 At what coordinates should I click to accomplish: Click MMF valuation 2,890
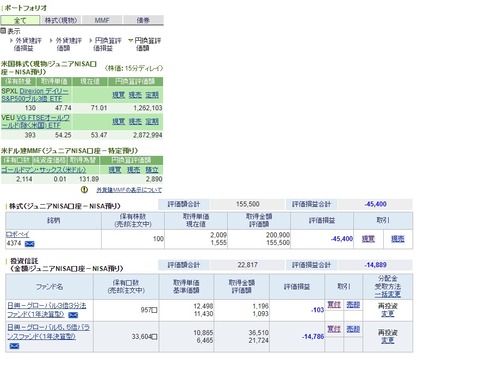154,179
